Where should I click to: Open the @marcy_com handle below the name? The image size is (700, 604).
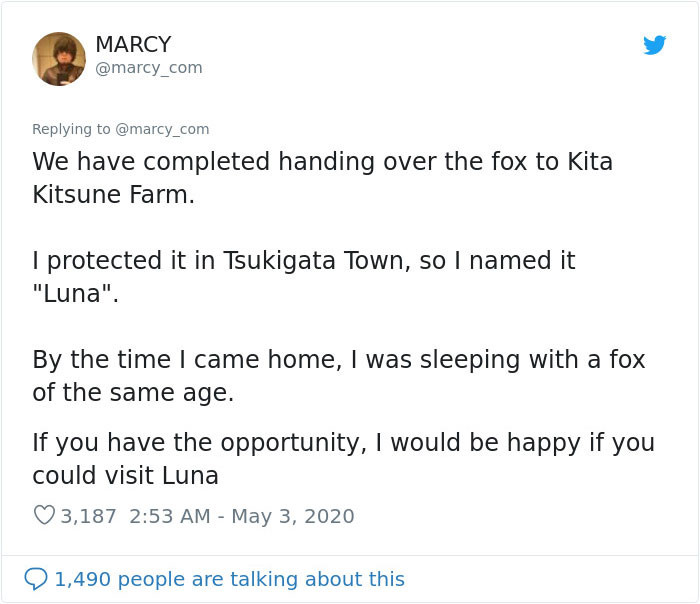click(x=148, y=68)
